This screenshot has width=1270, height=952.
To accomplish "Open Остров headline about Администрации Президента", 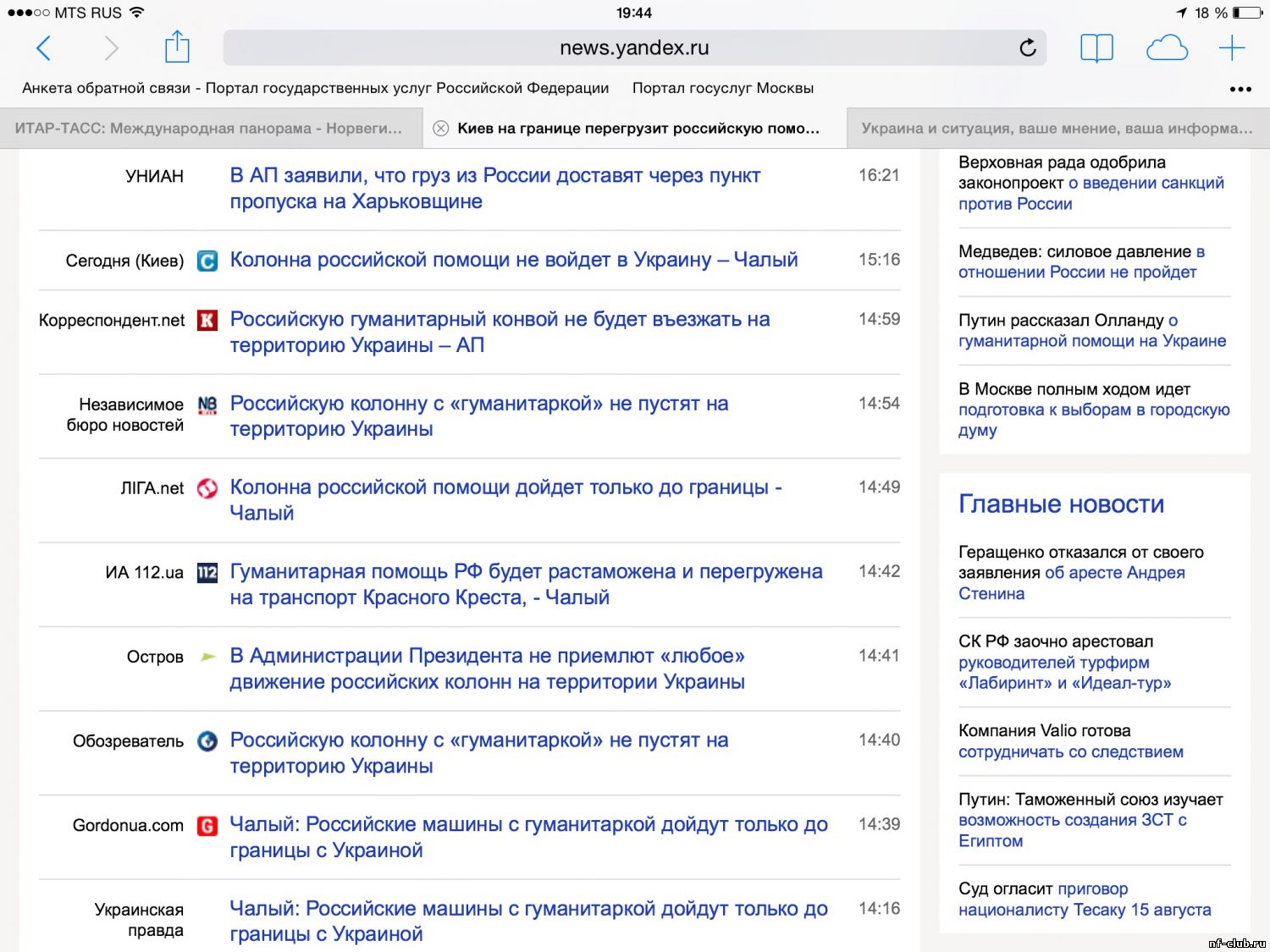I will tap(488, 669).
